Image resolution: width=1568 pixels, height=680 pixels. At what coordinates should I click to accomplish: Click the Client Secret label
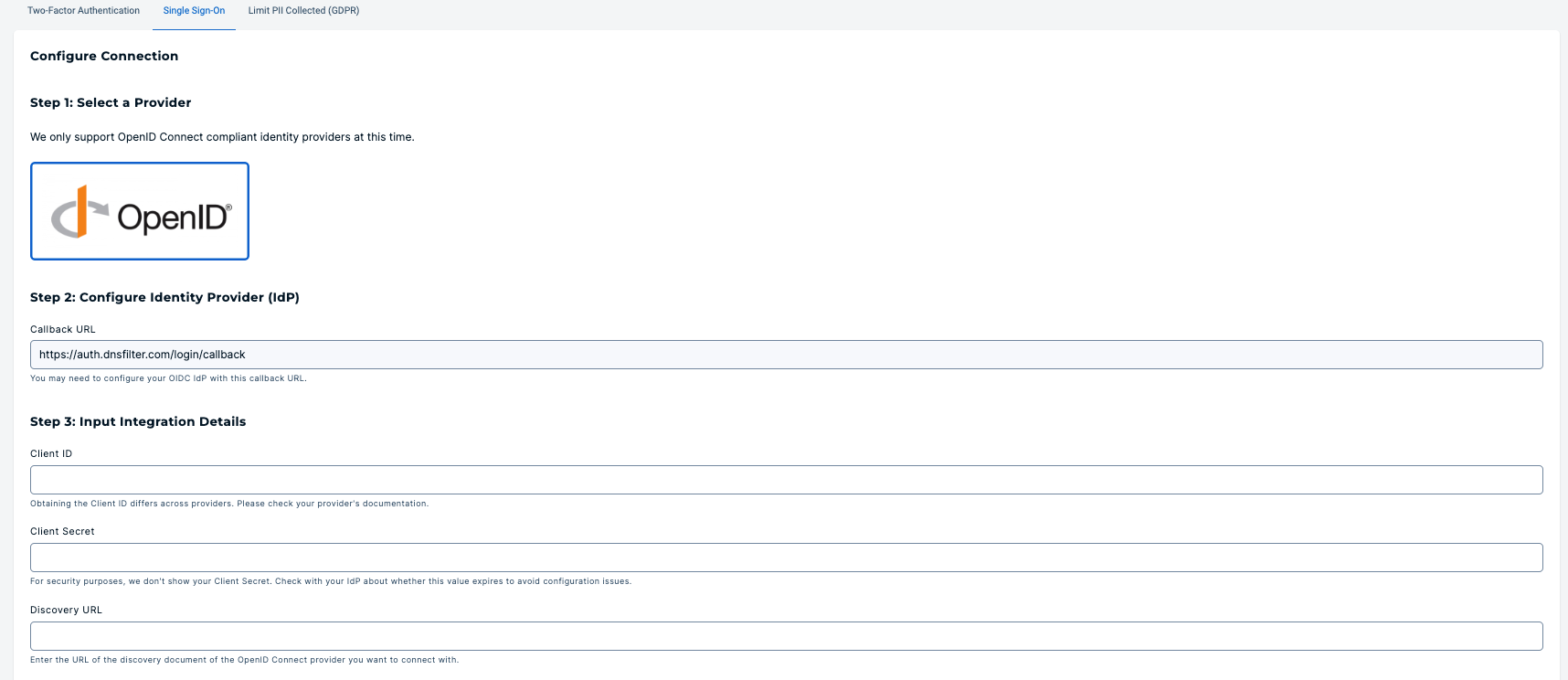click(x=62, y=532)
